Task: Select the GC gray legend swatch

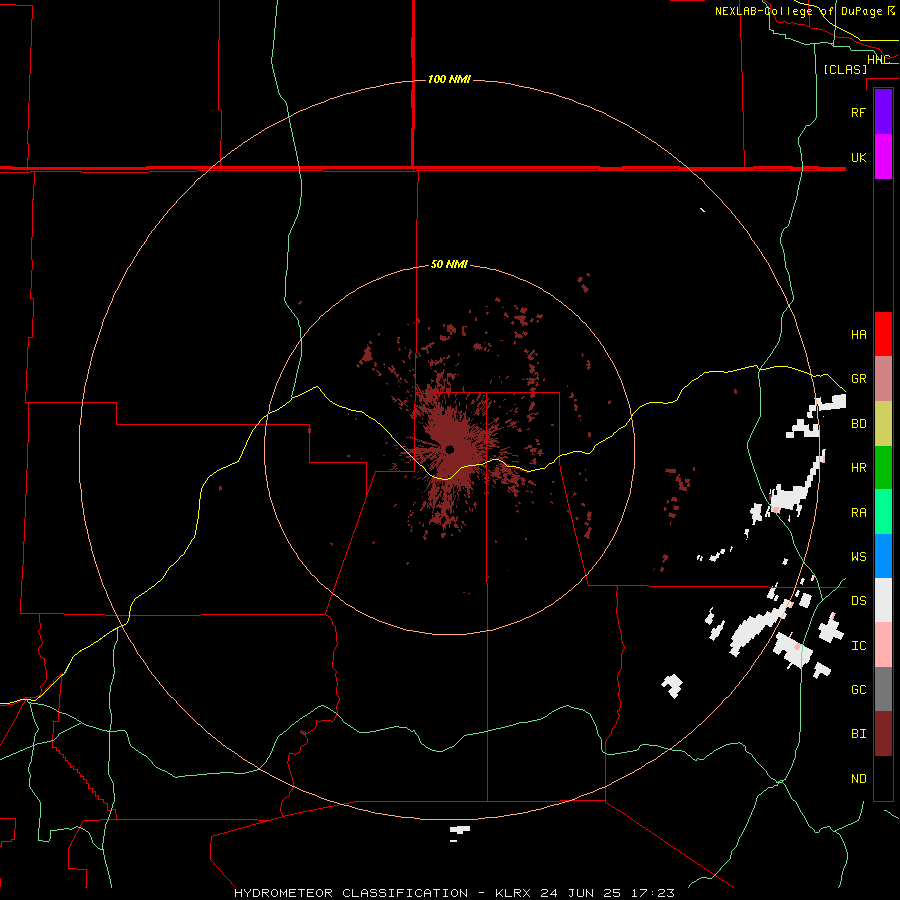Action: pyautogui.click(x=883, y=689)
